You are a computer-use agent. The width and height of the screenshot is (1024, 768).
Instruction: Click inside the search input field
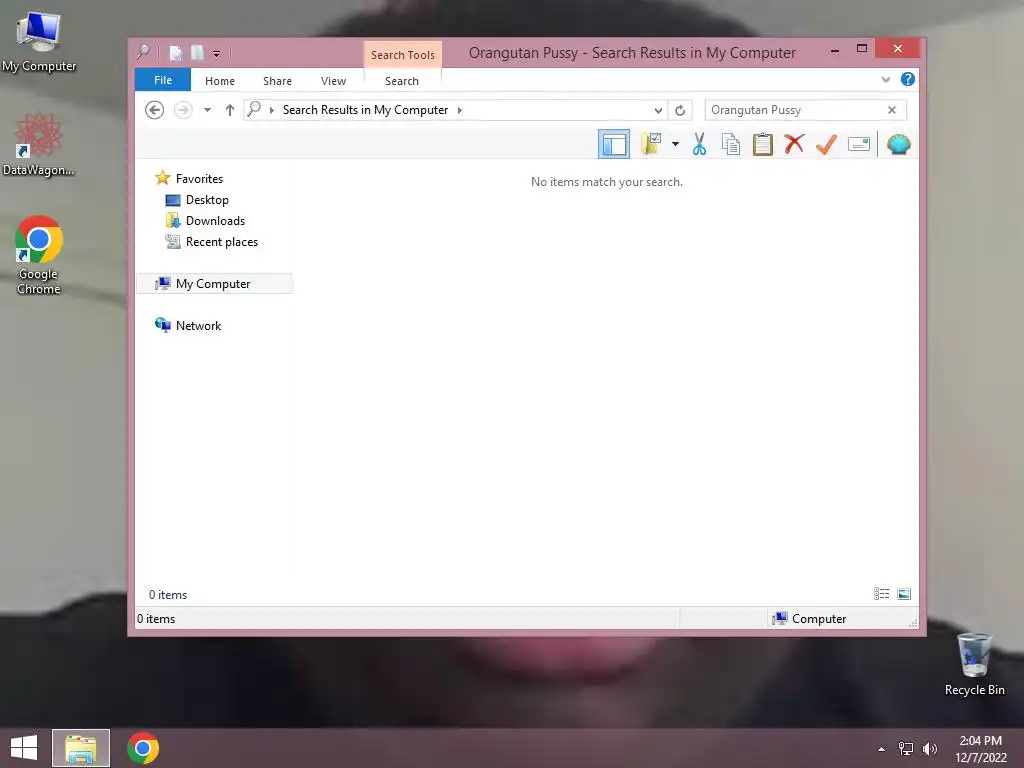click(x=795, y=110)
